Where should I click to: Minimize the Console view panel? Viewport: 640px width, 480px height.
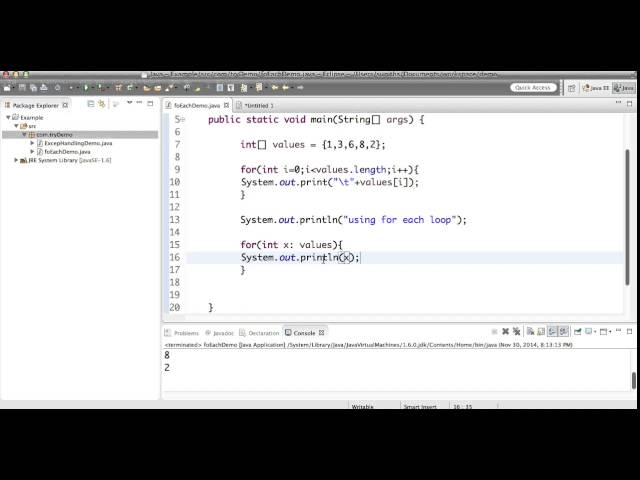tap(618, 331)
